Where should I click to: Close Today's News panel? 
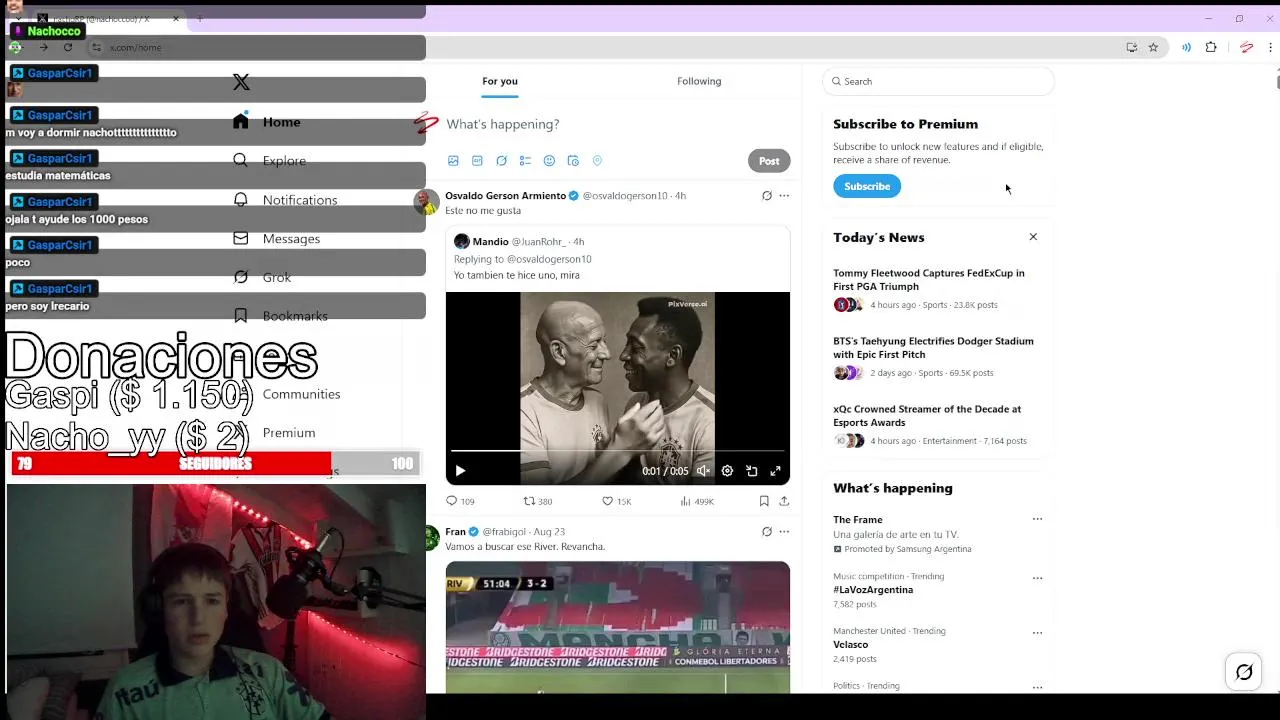click(1033, 237)
